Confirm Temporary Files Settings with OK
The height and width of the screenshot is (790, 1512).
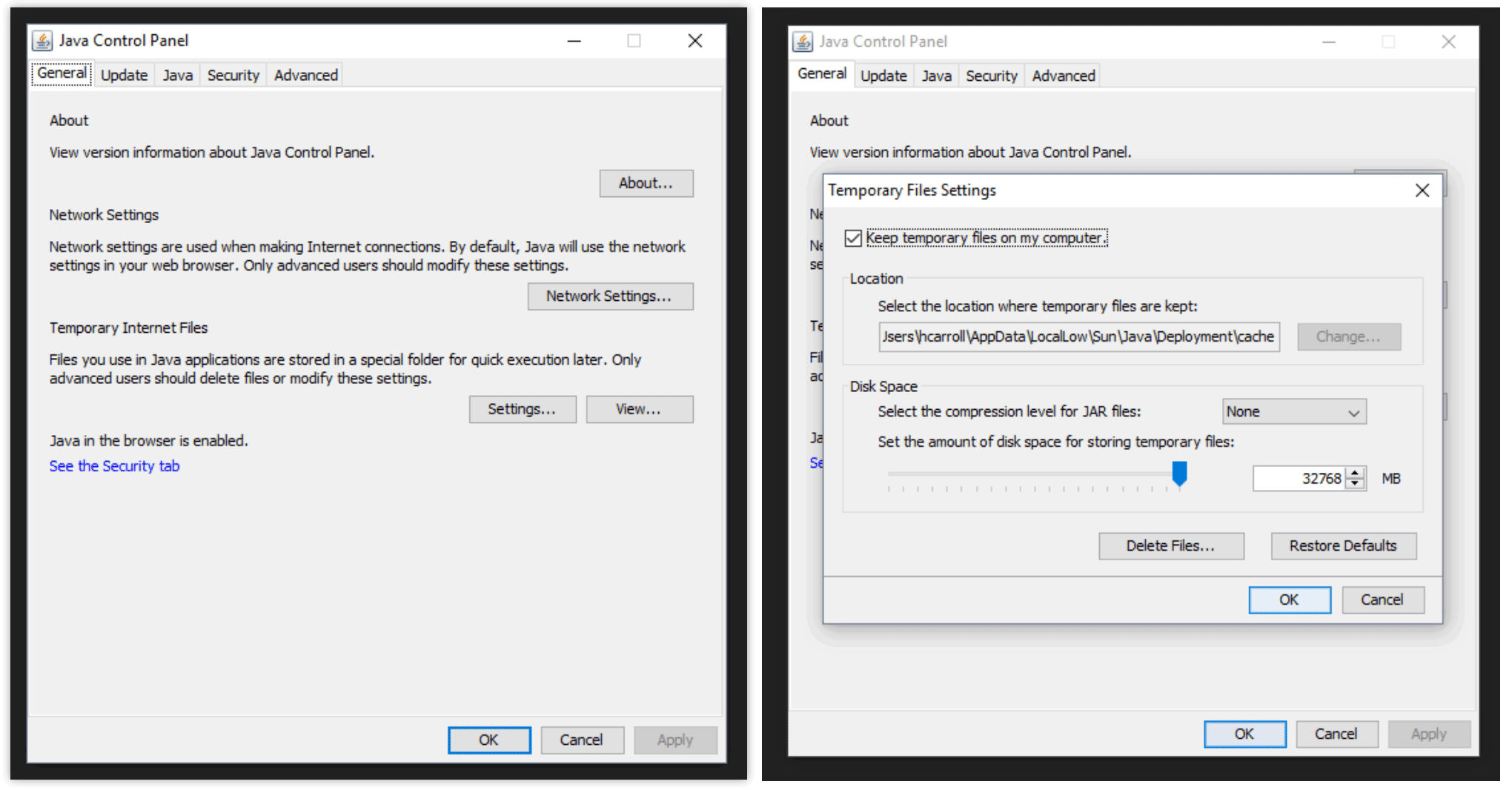(x=1289, y=600)
